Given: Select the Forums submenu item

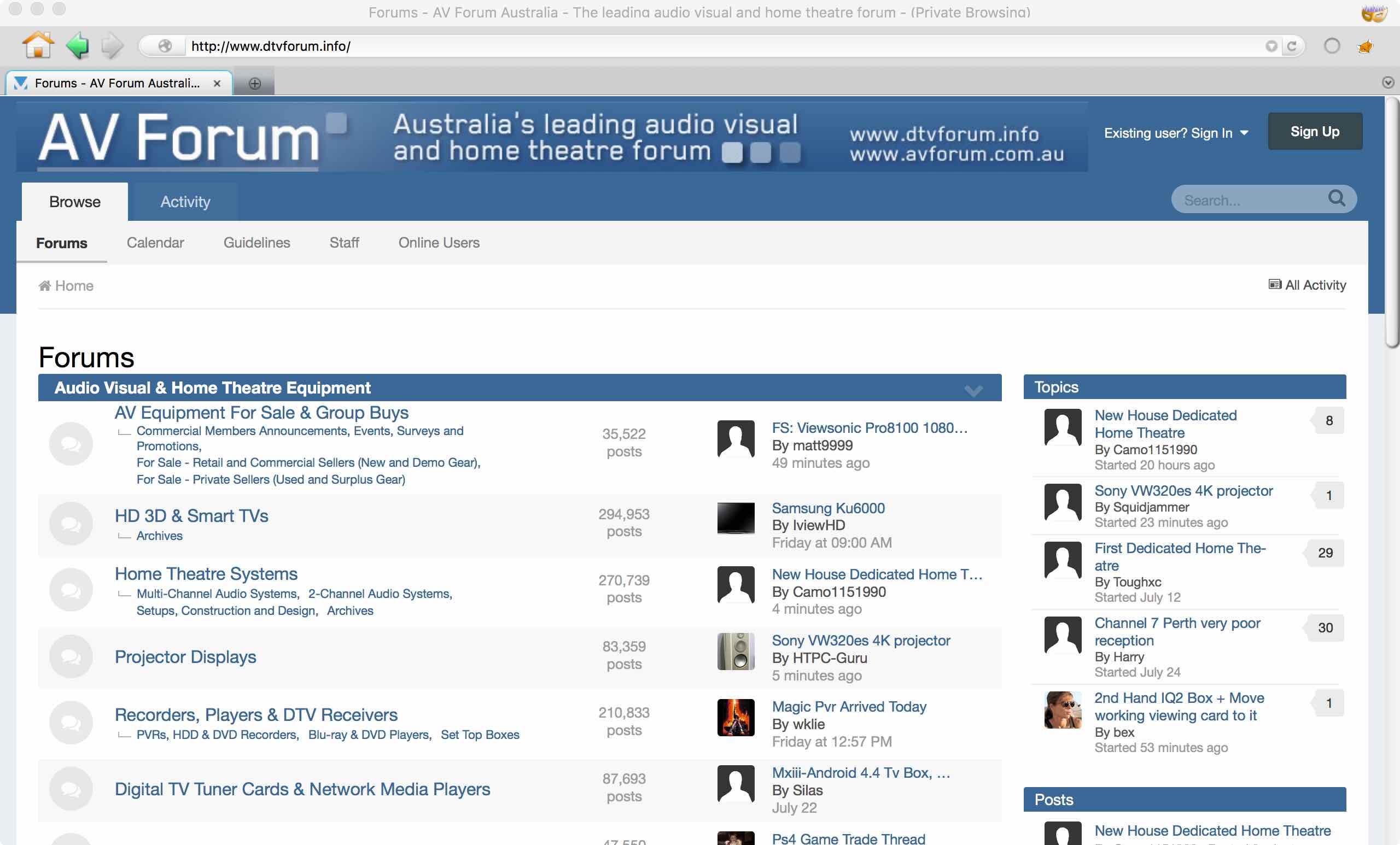Looking at the screenshot, I should pyautogui.click(x=61, y=243).
